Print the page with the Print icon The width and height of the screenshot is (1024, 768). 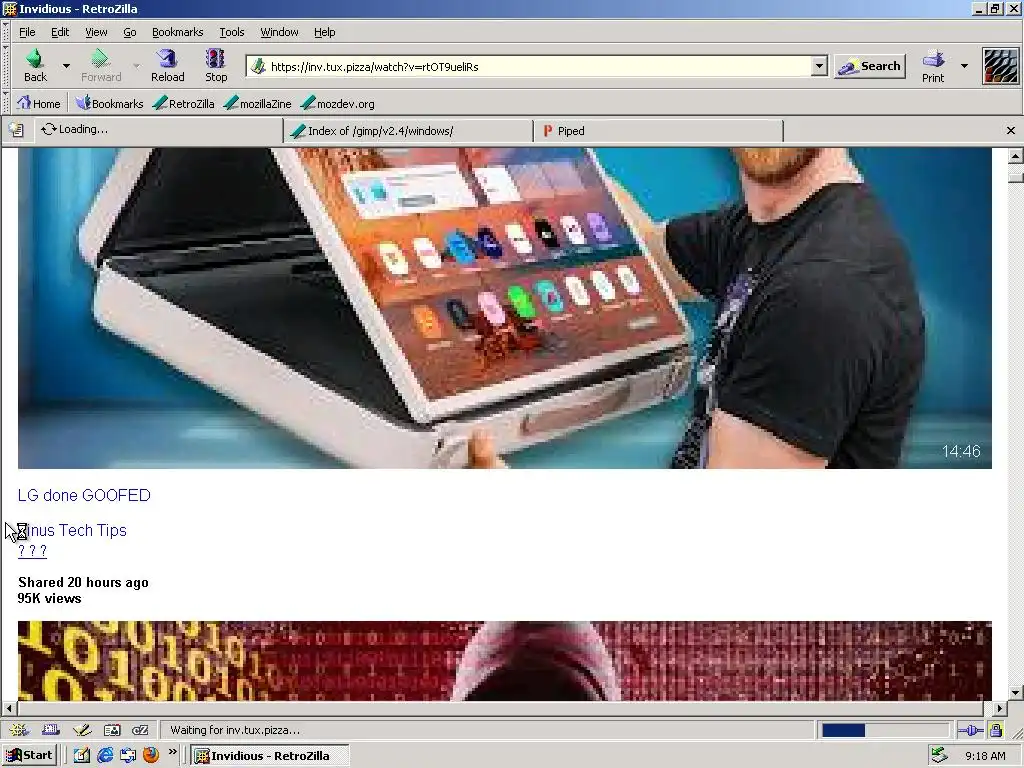coord(933,66)
